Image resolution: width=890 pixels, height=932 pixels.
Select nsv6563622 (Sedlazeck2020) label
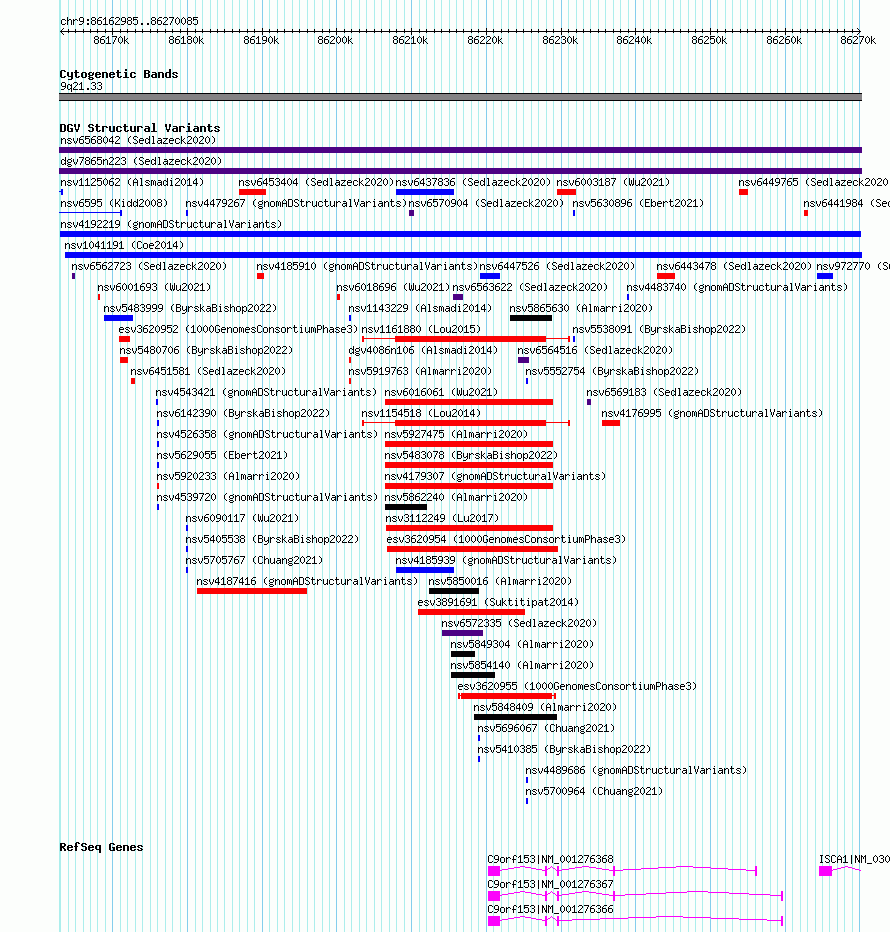pyautogui.click(x=530, y=288)
